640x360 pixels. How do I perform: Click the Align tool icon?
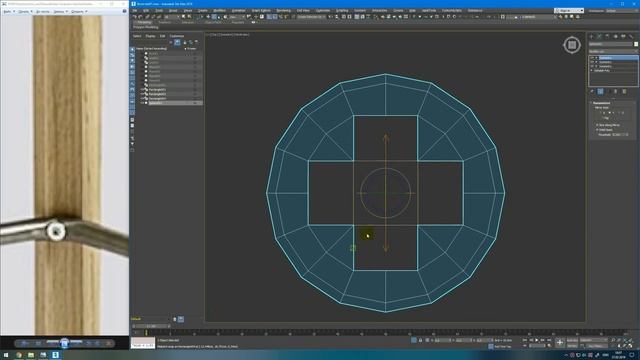tap(337, 17)
